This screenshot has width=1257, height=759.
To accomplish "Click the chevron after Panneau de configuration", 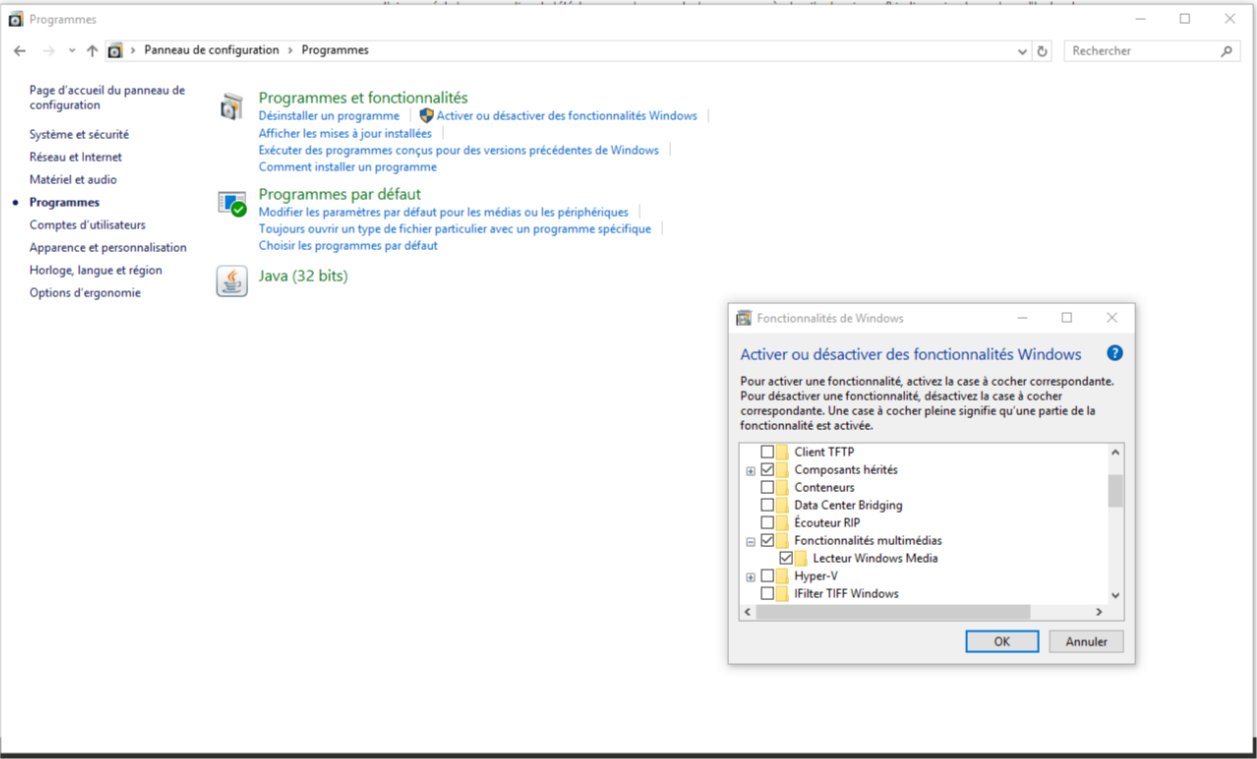I will (291, 50).
